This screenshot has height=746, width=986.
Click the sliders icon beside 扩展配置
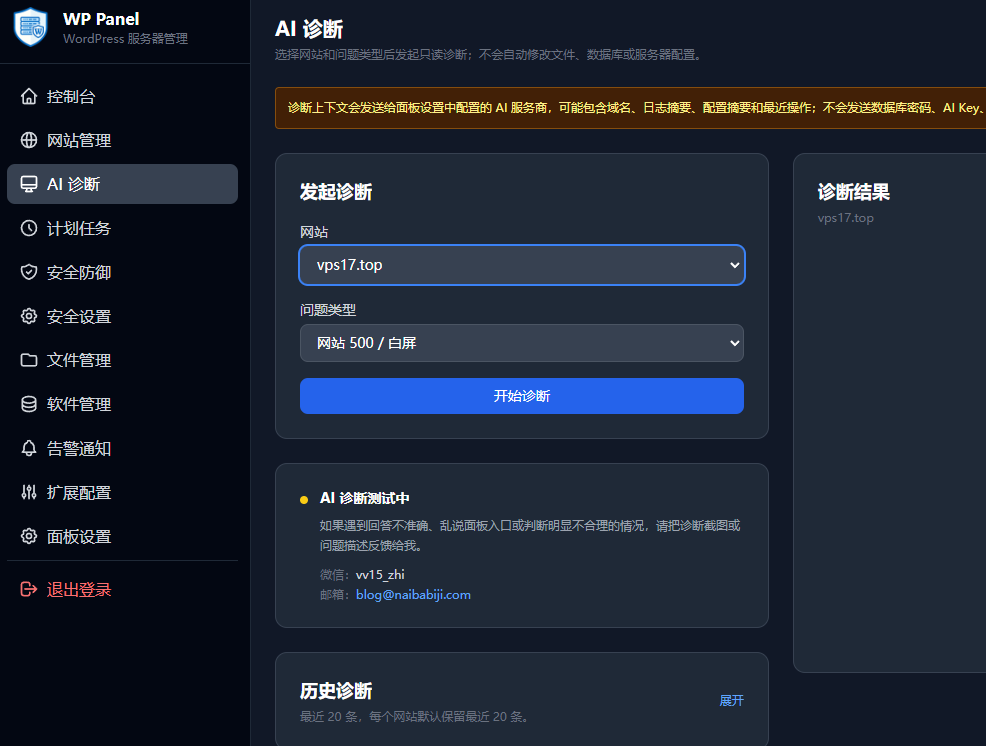pos(29,493)
